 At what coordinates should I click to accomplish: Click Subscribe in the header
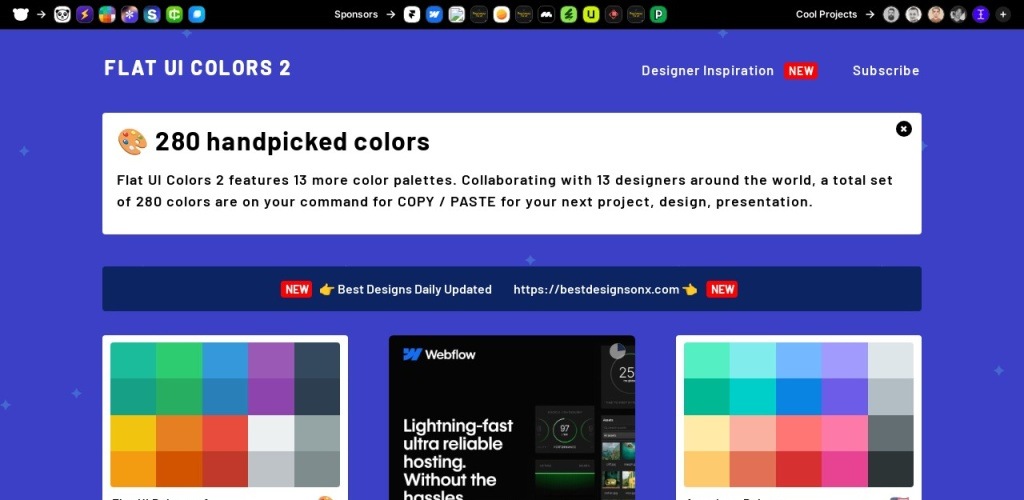(x=885, y=71)
